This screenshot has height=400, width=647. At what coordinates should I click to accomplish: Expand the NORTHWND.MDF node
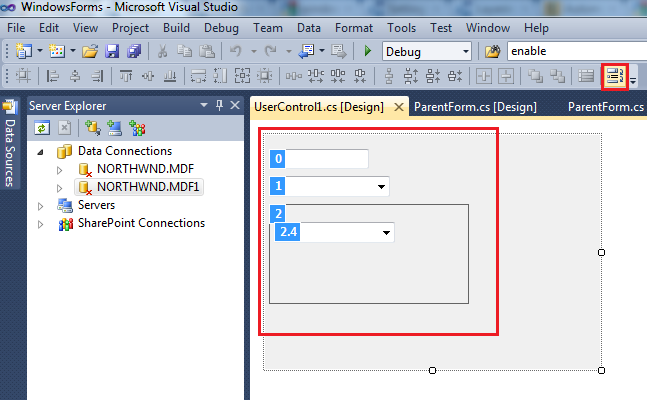click(59, 170)
